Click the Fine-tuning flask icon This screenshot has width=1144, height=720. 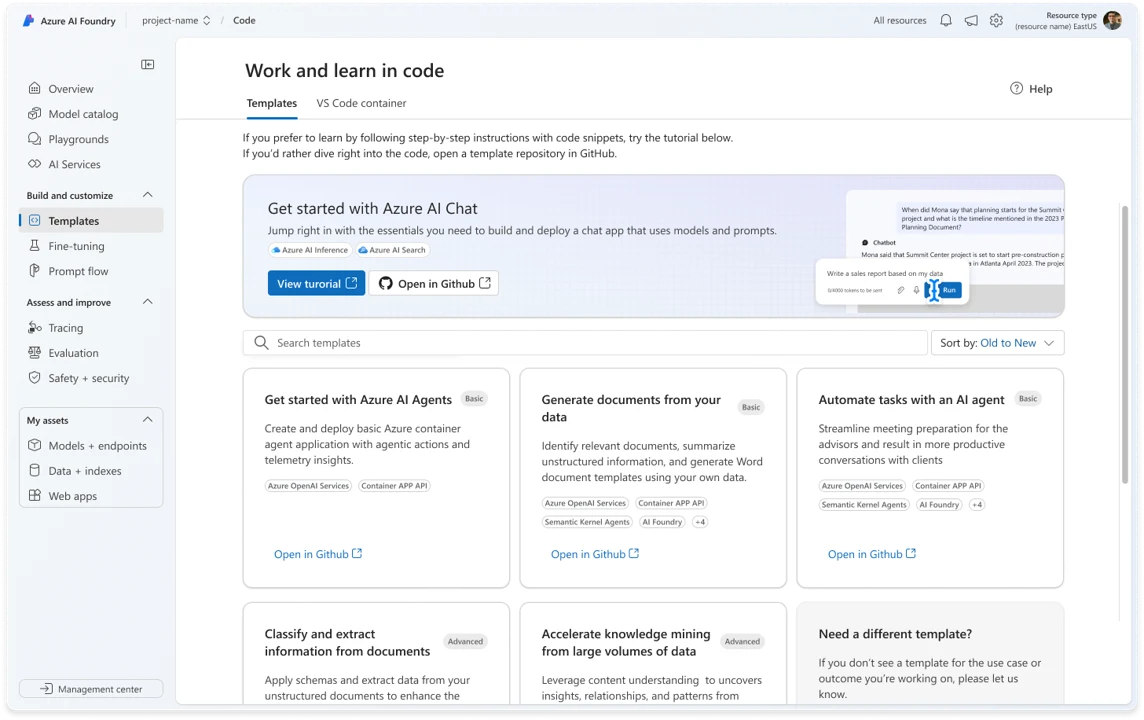[x=34, y=246]
